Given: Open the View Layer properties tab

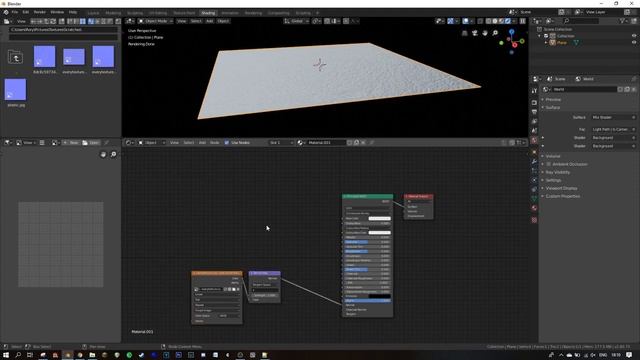Looking at the screenshot, I should pos(534,121).
